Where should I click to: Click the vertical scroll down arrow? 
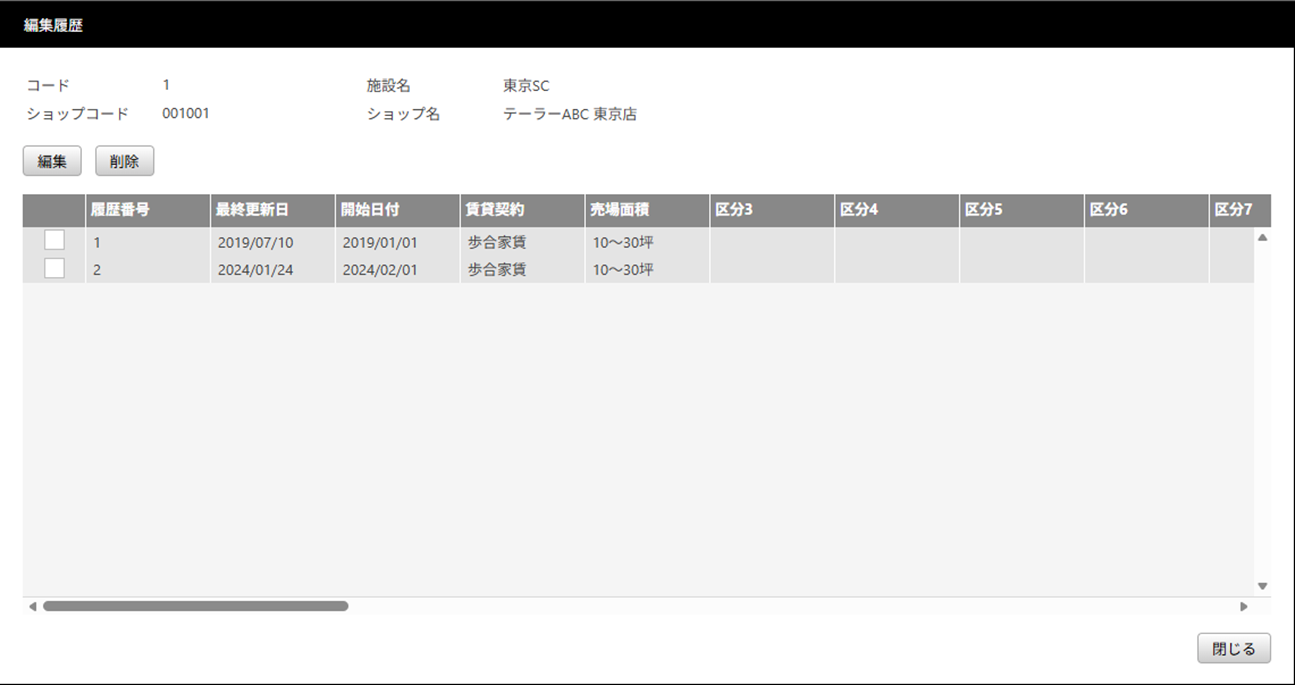click(1262, 586)
